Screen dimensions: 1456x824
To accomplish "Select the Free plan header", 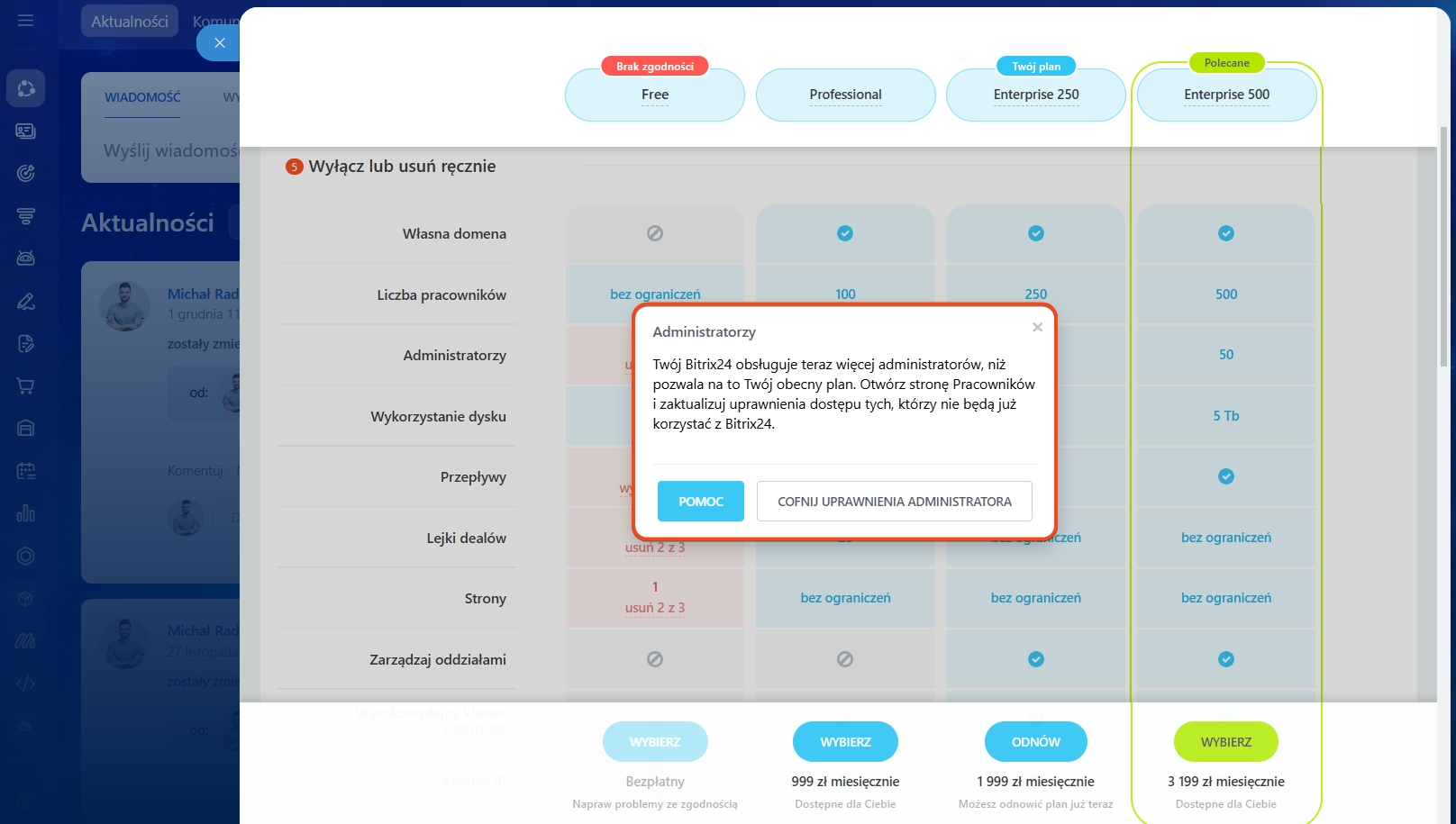I will [x=655, y=95].
